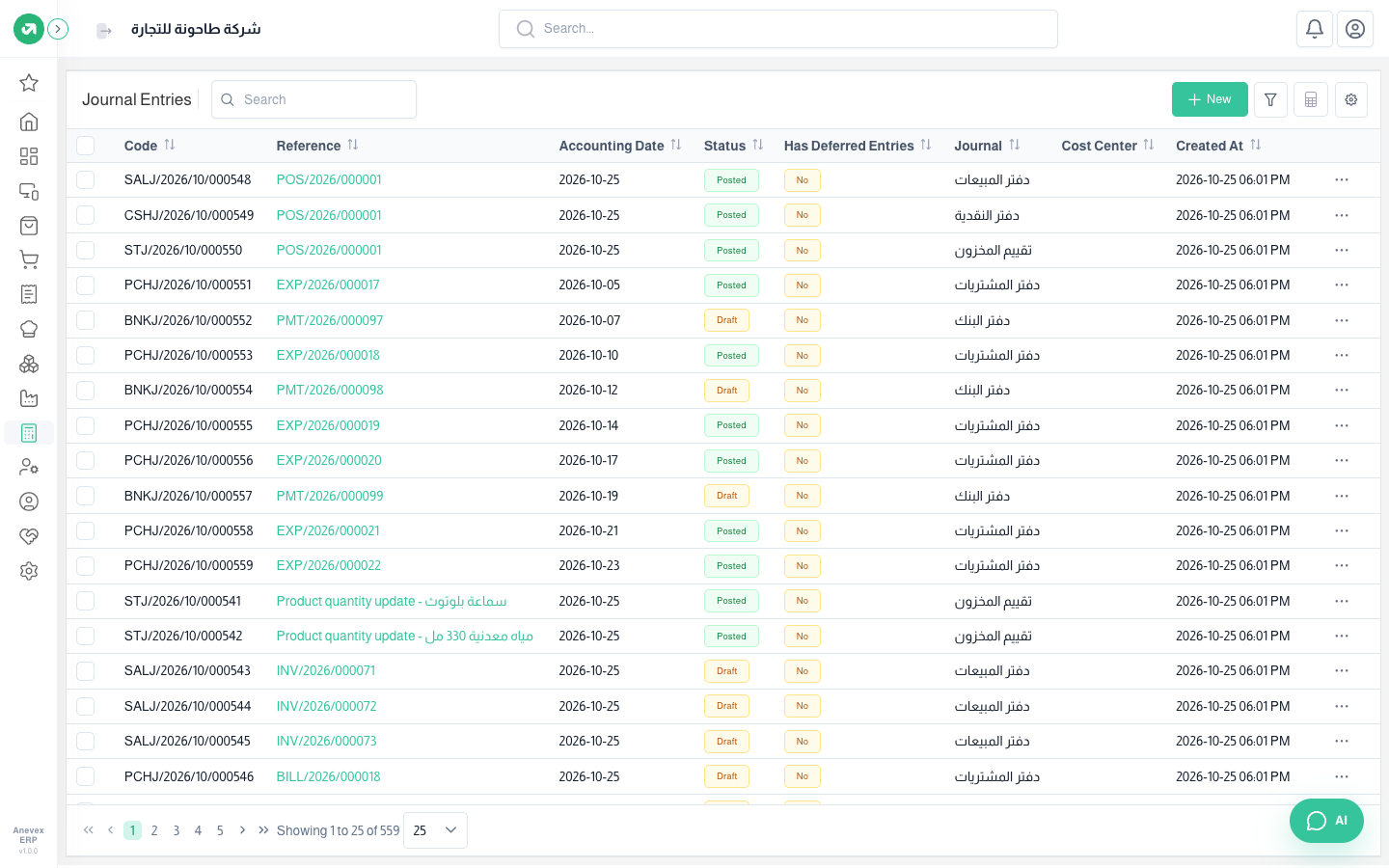Open the dashboard grid icon in sidebar
Viewport: 1389px width, 868px height.
[x=29, y=156]
